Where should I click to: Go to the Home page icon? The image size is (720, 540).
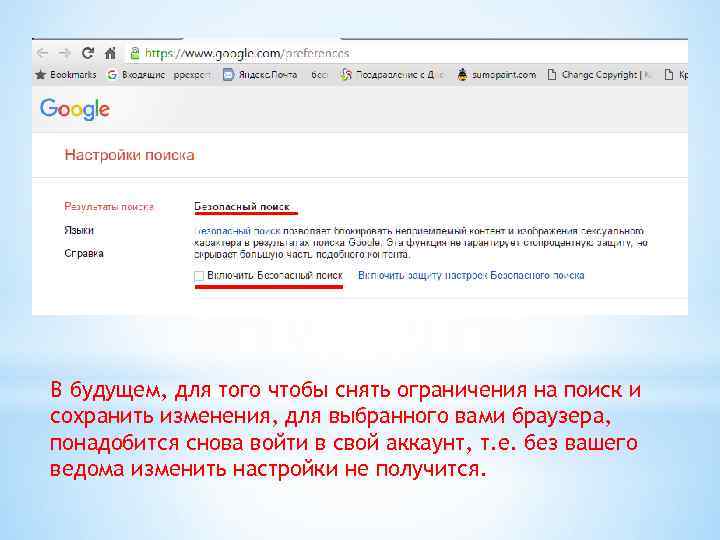110,53
